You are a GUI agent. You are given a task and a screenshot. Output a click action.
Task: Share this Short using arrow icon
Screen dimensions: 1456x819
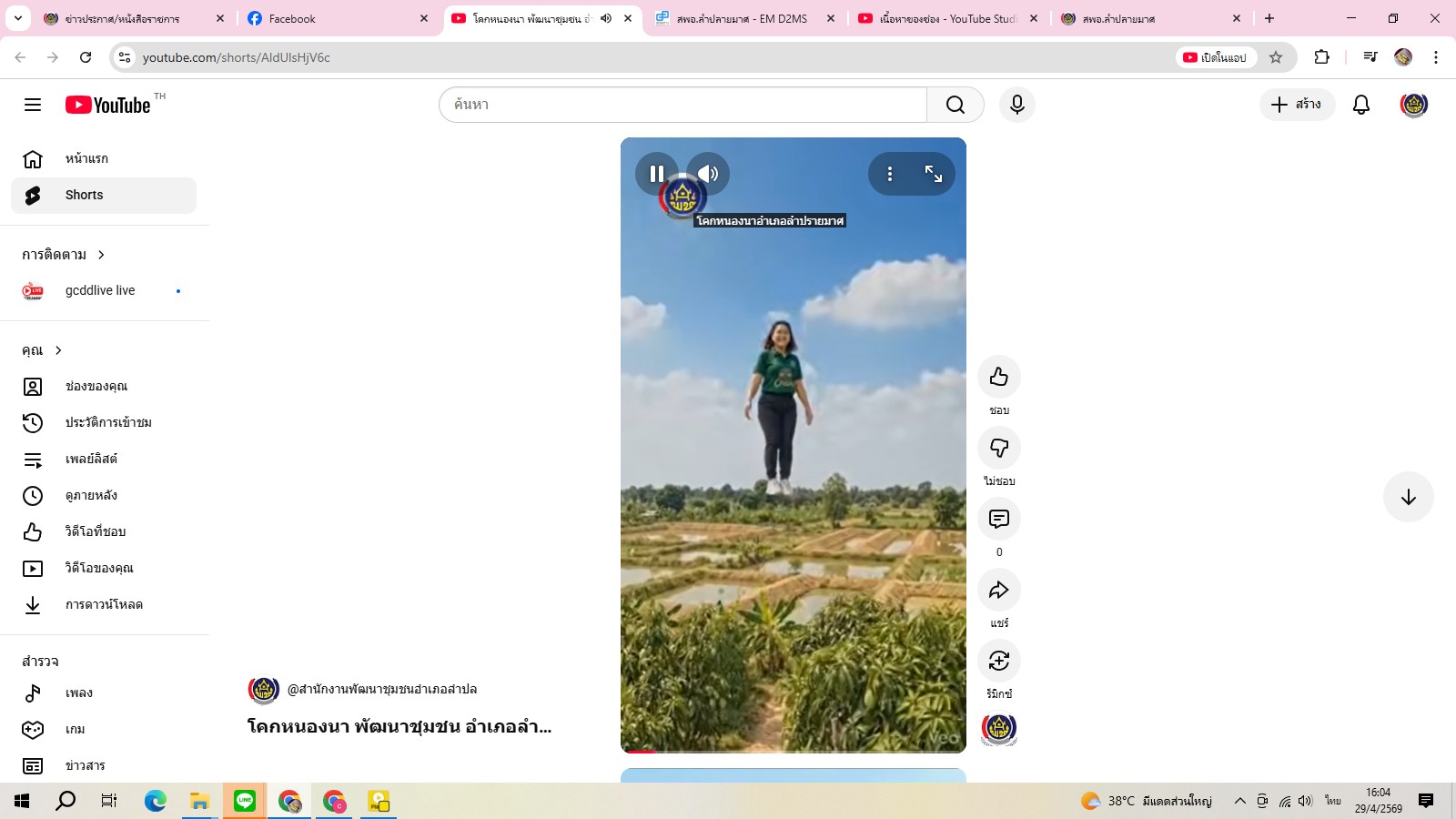(998, 590)
